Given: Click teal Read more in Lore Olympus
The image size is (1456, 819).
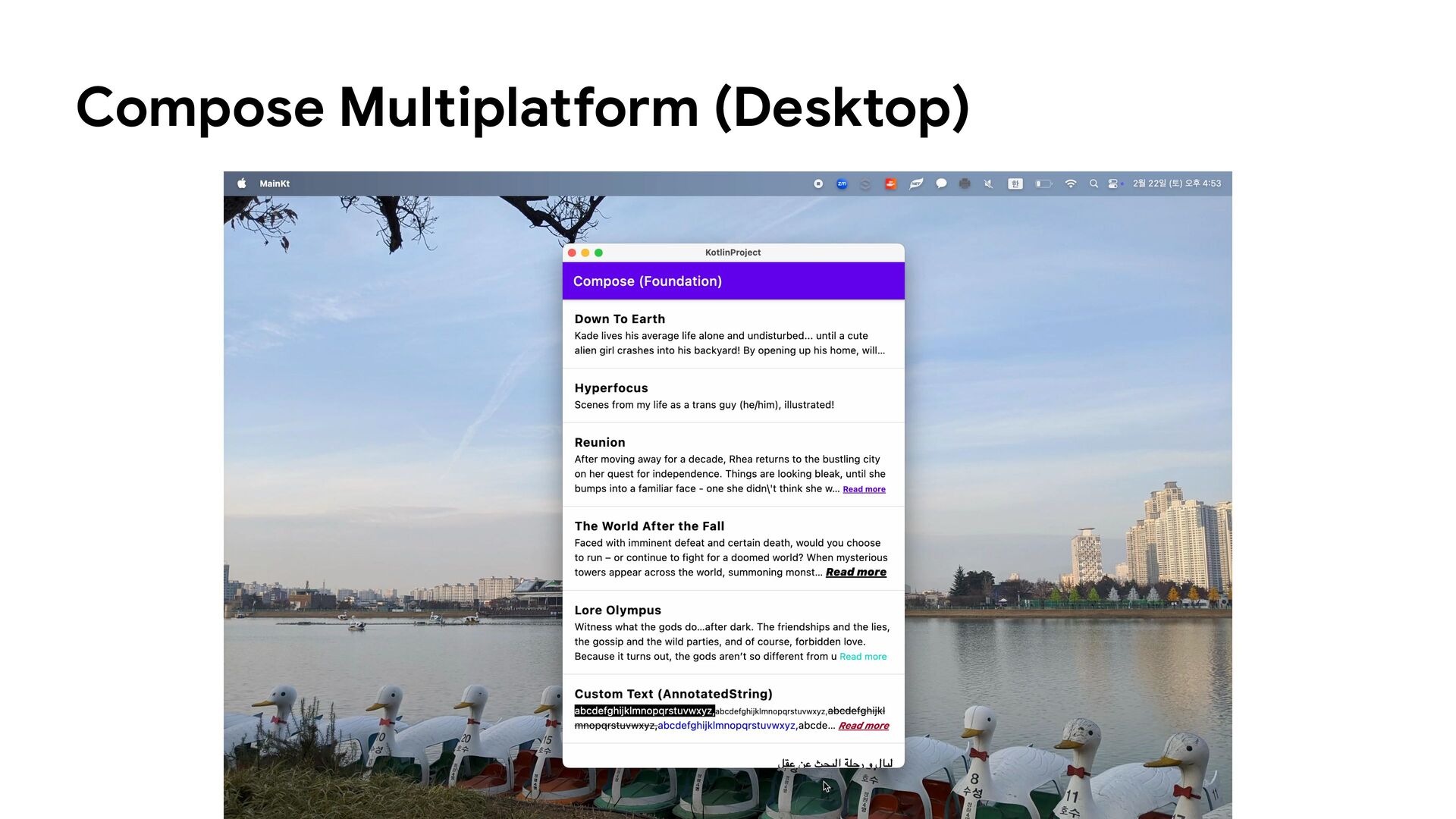Looking at the screenshot, I should pos(863,657).
